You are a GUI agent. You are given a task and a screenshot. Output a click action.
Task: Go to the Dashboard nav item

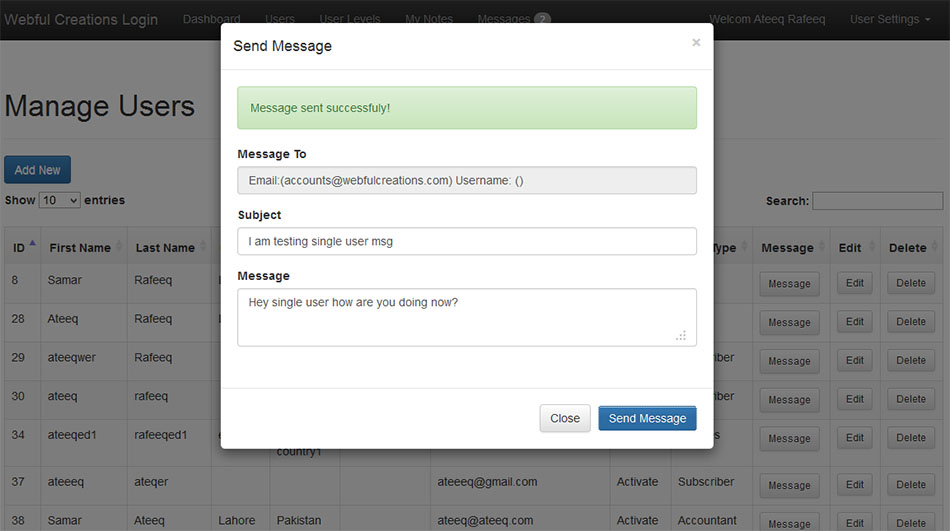click(x=211, y=19)
